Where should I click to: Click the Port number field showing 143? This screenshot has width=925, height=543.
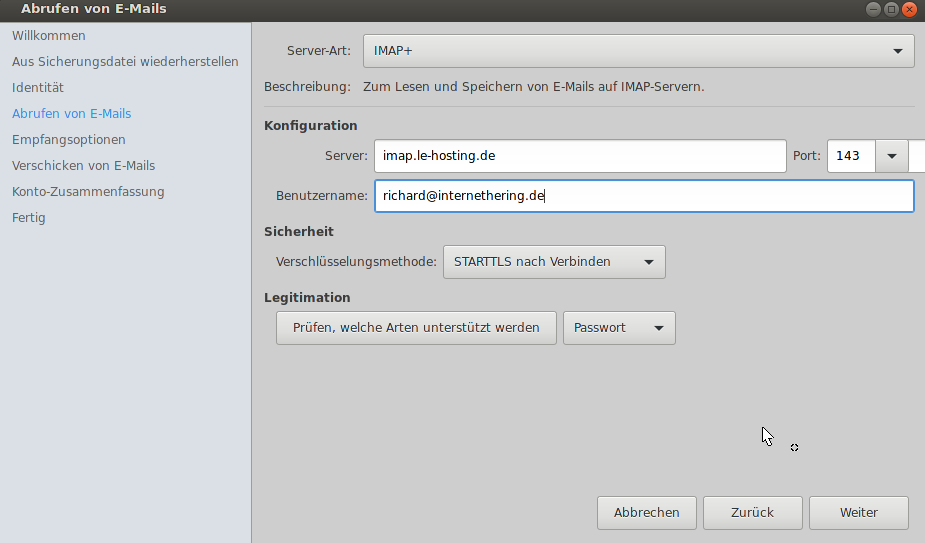pyautogui.click(x=851, y=156)
